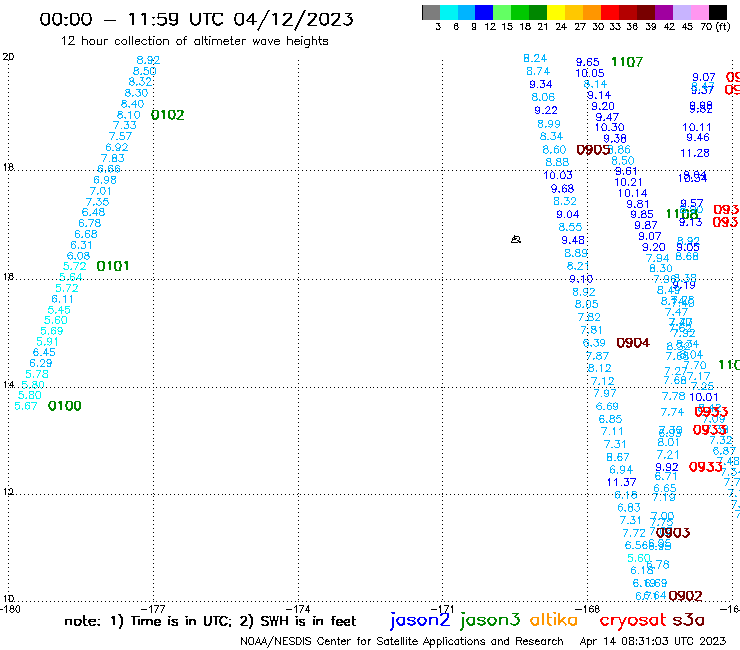Click the maroon time label 0903
This screenshot has width=740, height=650.
pyautogui.click(x=673, y=532)
